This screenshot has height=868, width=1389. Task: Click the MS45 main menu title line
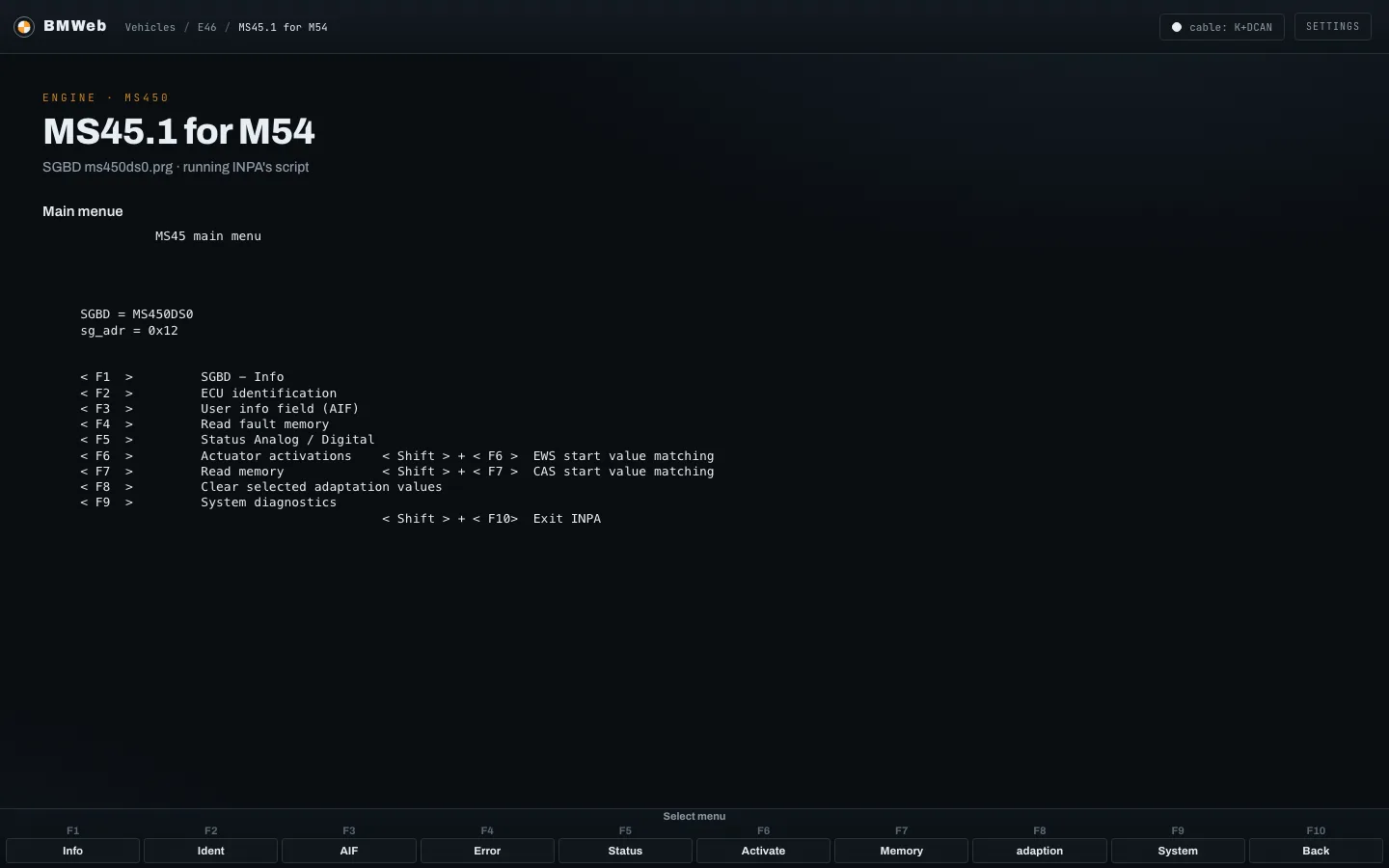pos(208,236)
